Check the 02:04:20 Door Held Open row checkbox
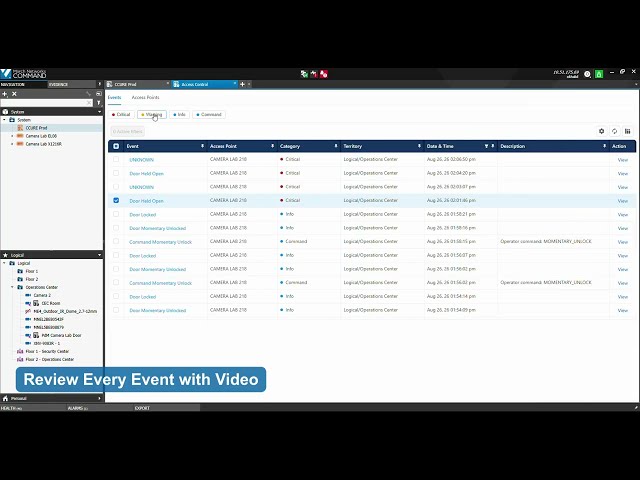This screenshot has width=640, height=480. tap(116, 173)
